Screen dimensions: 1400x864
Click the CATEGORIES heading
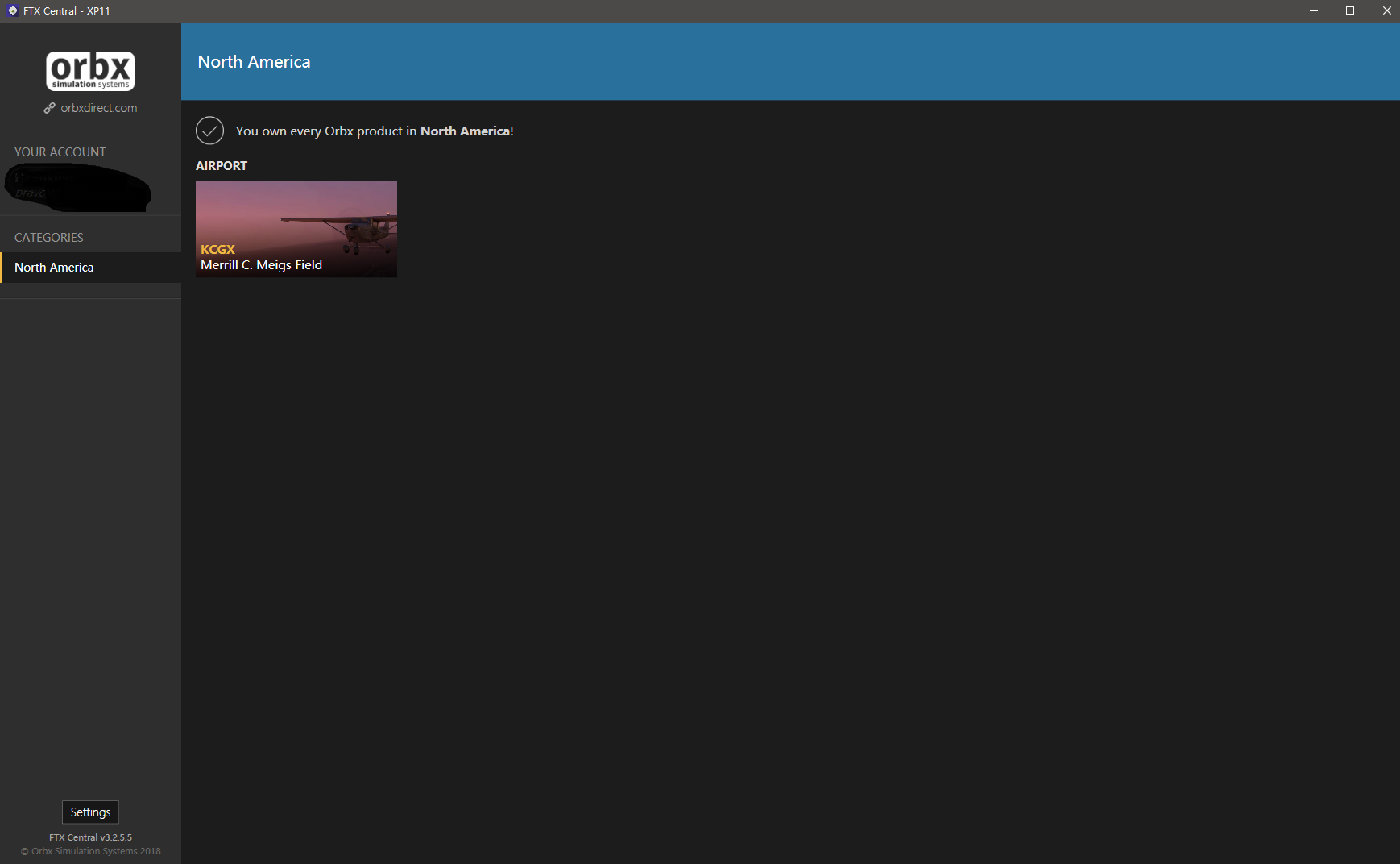click(49, 238)
